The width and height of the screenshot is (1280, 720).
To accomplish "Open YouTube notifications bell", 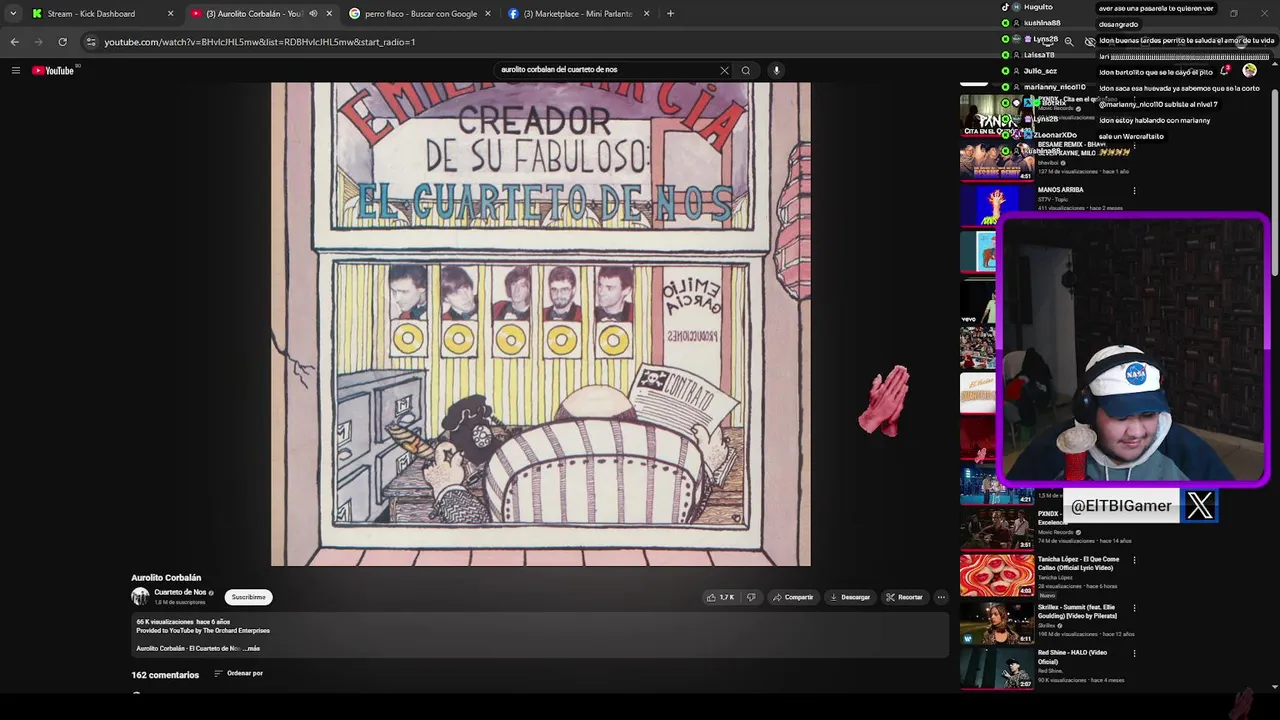I will 1225,70.
